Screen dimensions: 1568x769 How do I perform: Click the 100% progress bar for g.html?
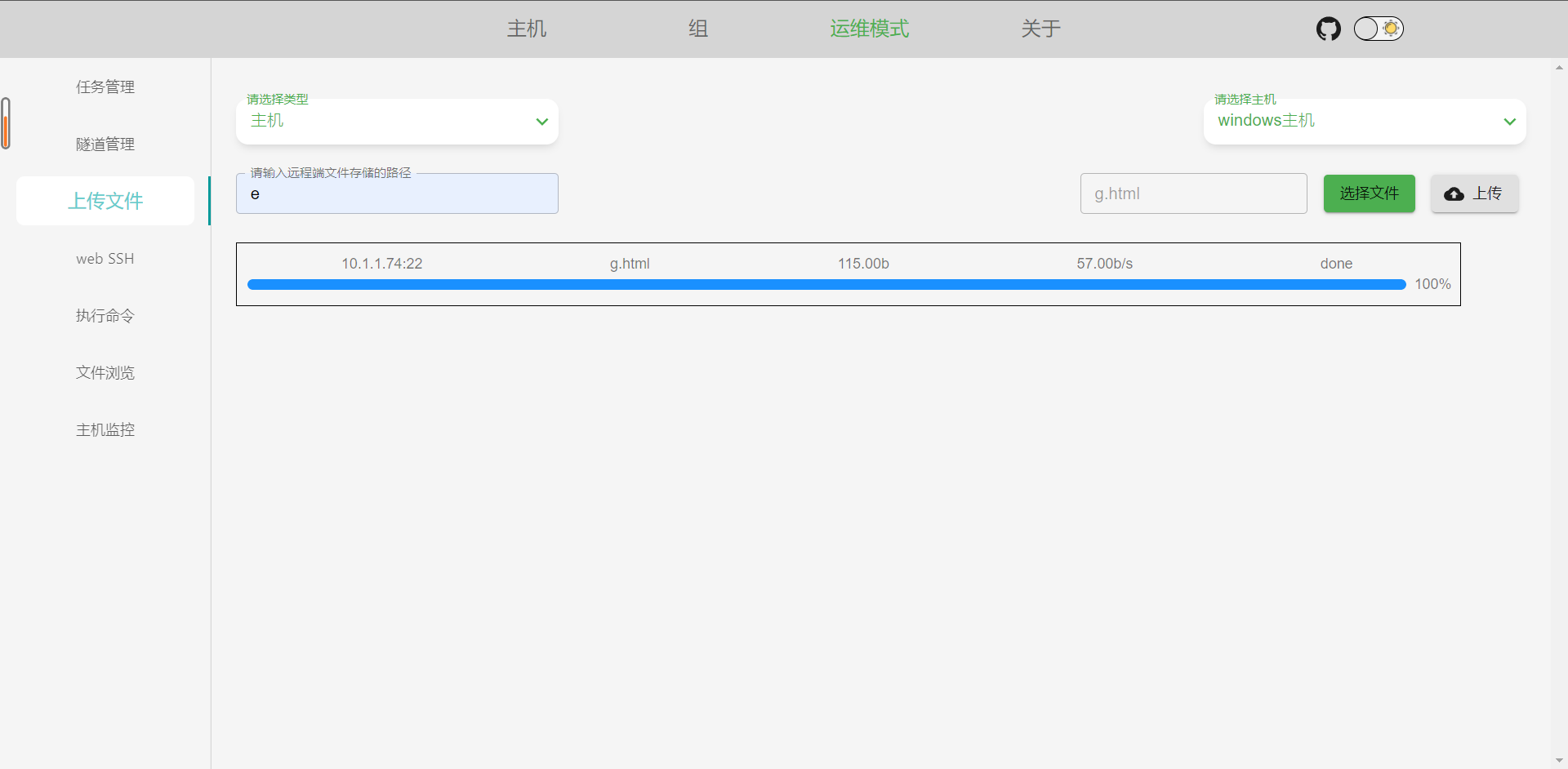[826, 284]
